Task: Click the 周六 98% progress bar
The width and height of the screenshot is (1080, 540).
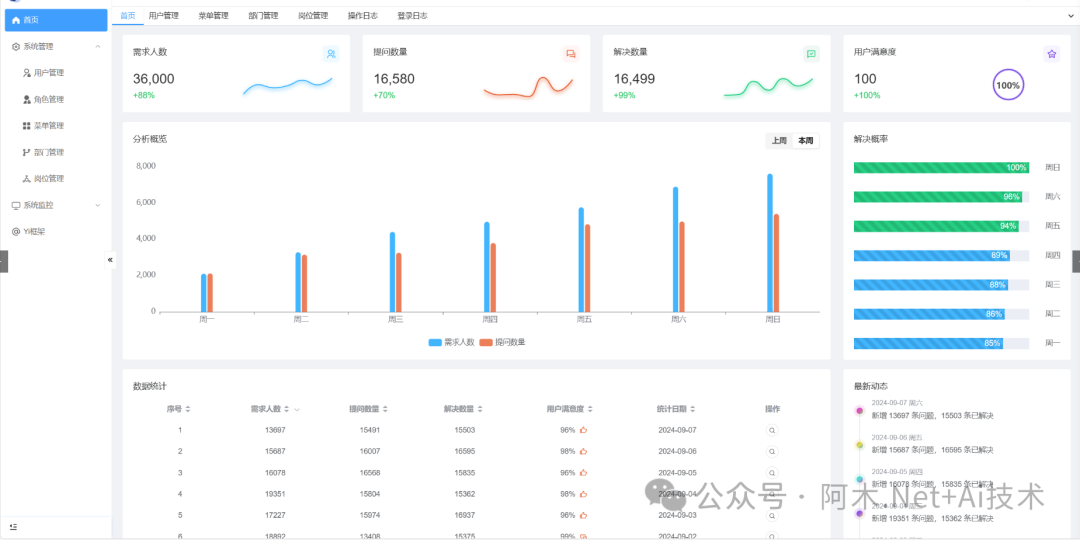Action: (941, 197)
